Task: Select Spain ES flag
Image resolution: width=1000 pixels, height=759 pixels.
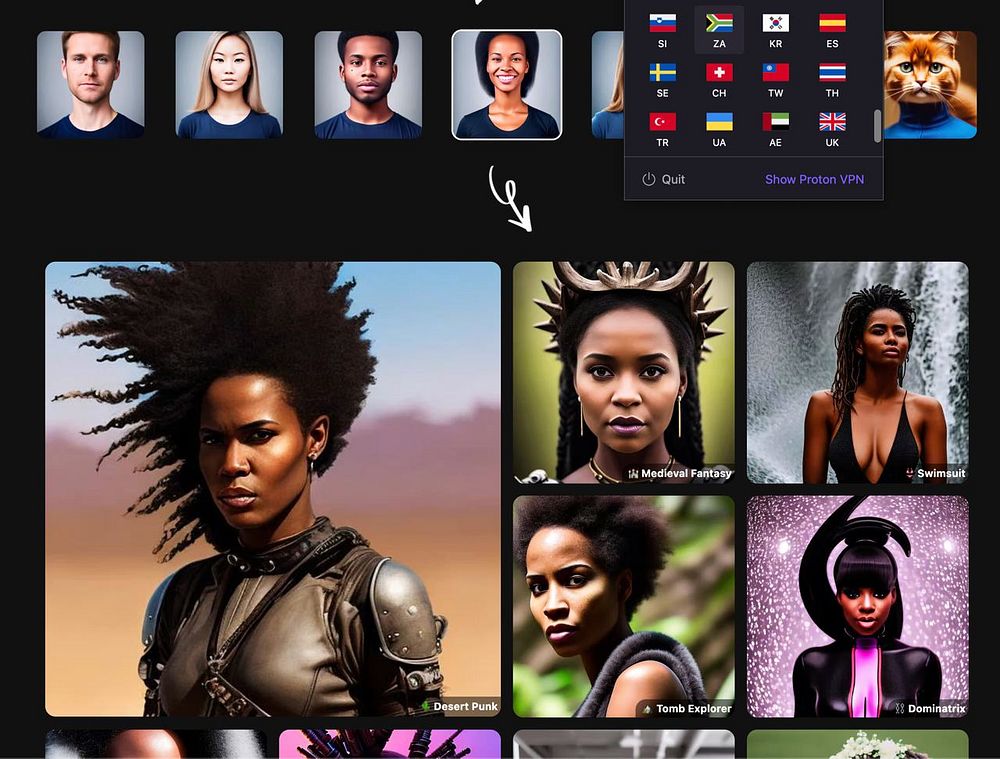Action: pos(832,23)
